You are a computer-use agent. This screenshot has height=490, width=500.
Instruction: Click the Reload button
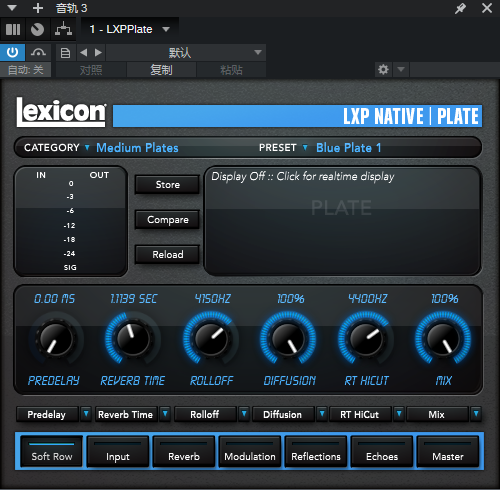(167, 255)
